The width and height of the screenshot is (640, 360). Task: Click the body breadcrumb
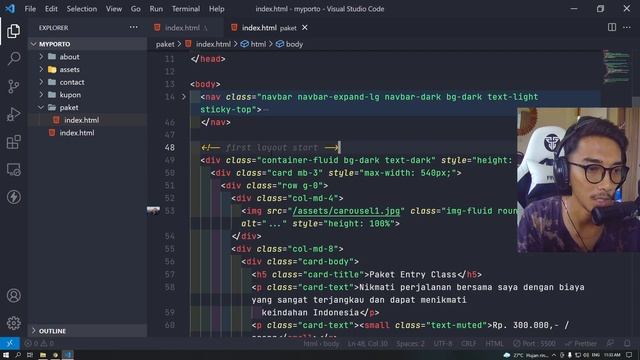coord(289,44)
